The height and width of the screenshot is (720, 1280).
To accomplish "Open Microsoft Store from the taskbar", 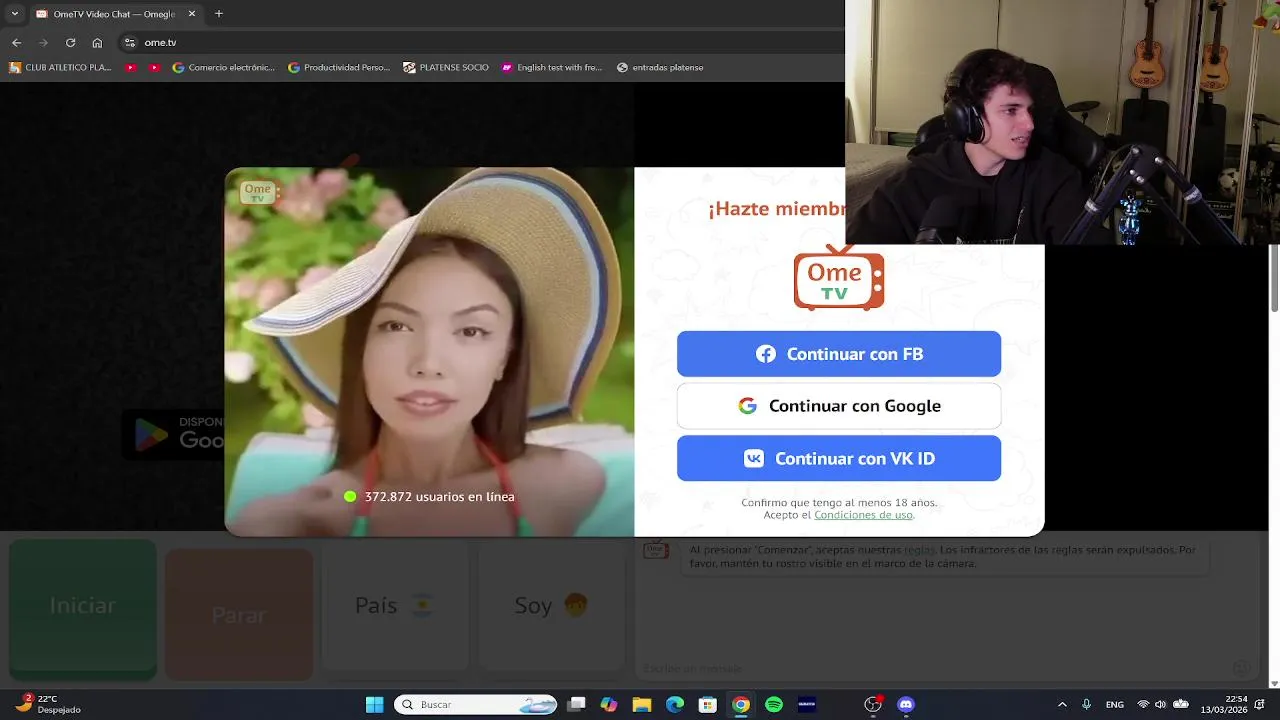I will pos(708,705).
